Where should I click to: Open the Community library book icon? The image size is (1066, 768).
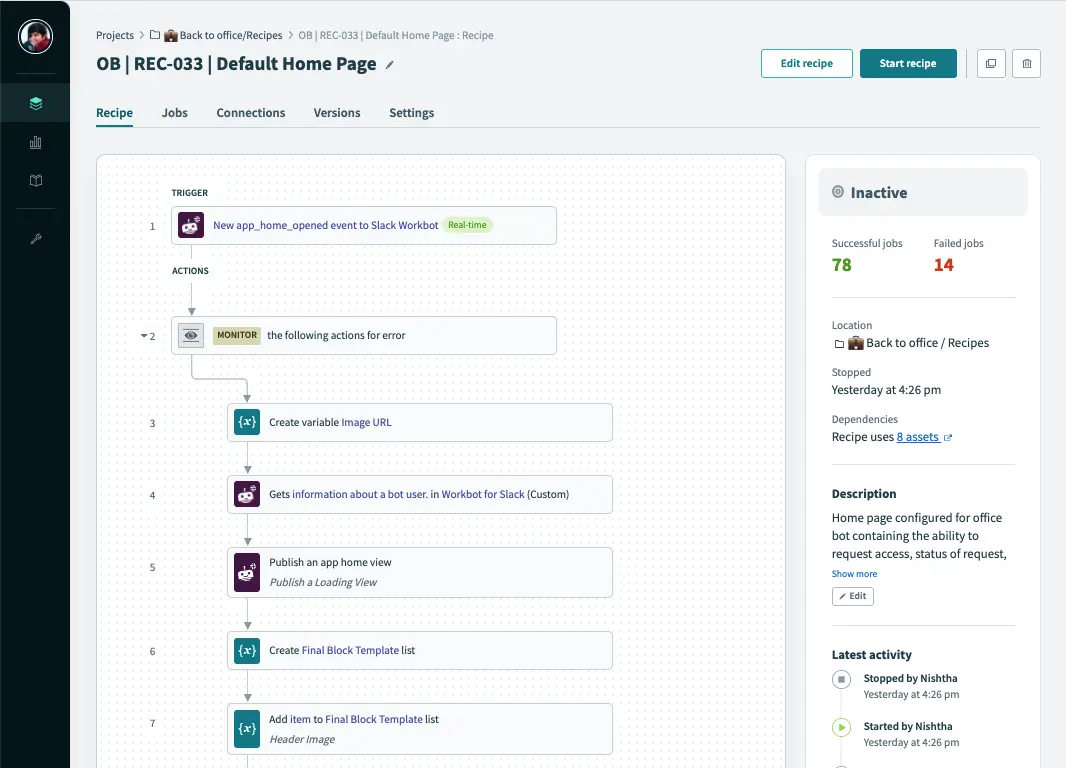tap(36, 180)
